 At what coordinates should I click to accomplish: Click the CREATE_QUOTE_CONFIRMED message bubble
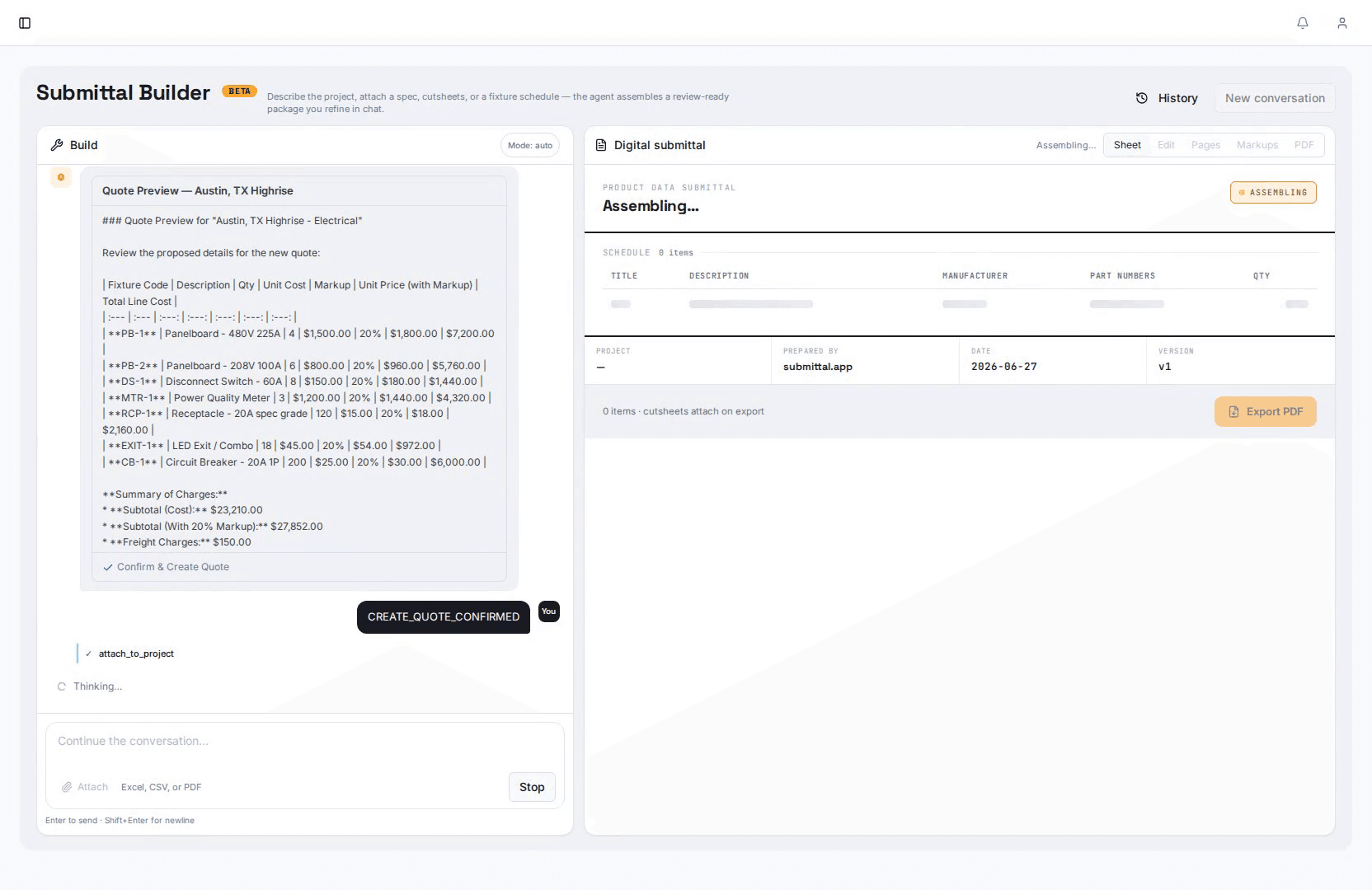(x=444, y=617)
